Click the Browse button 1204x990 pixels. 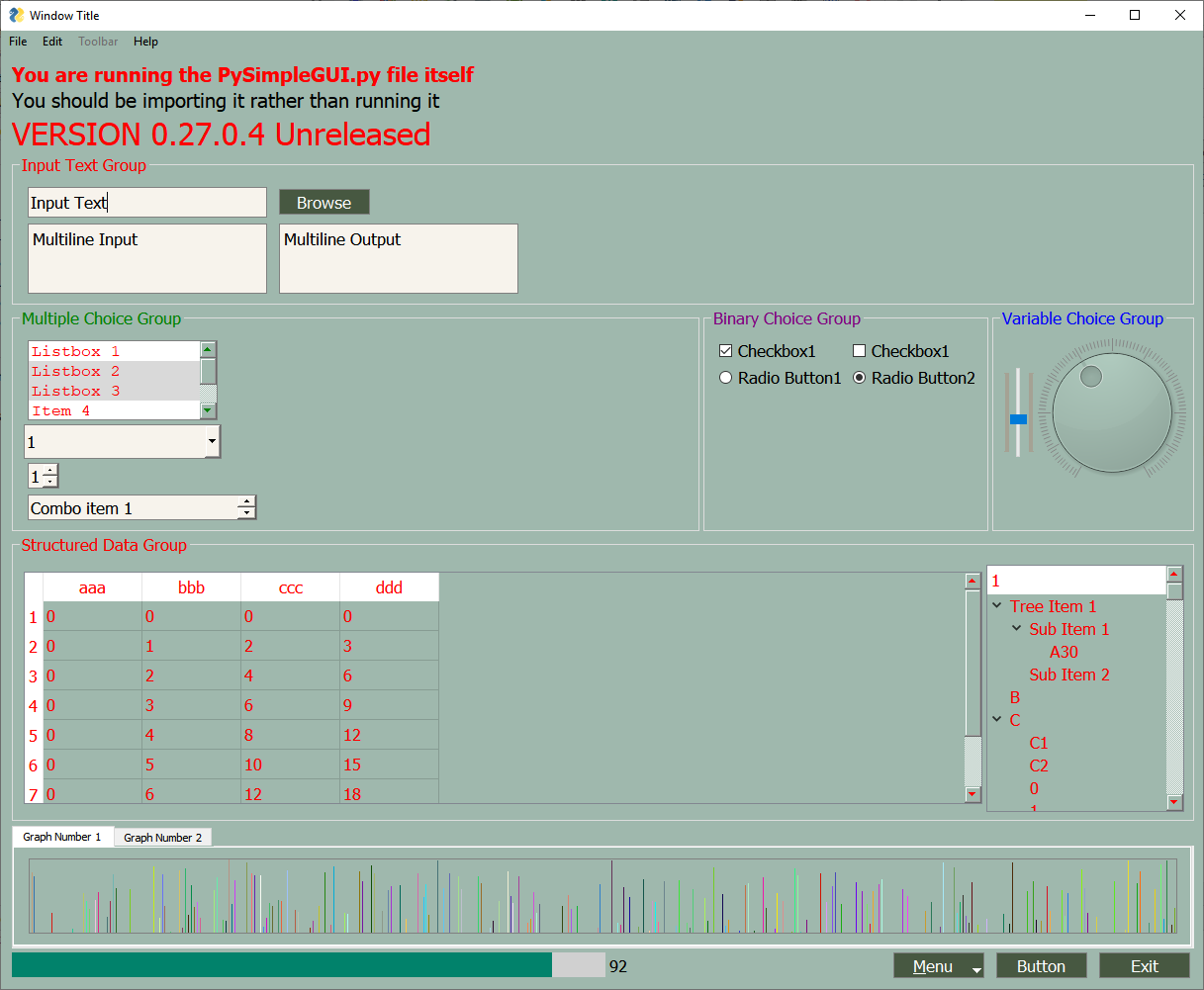tap(324, 202)
